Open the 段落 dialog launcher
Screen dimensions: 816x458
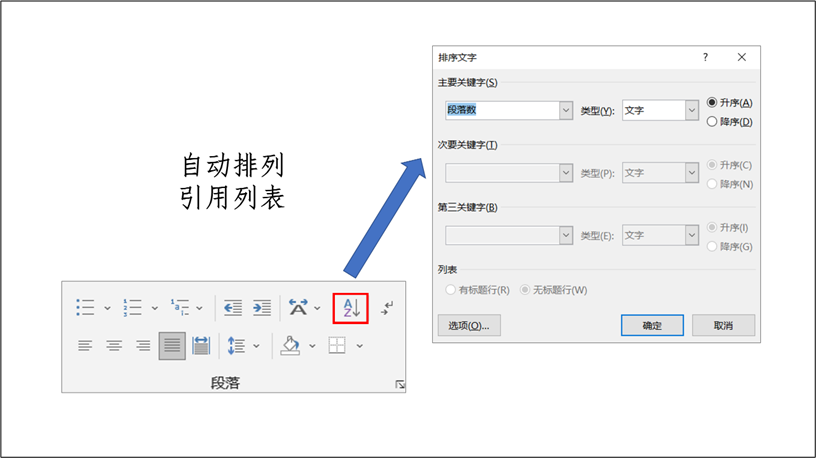[x=400, y=384]
